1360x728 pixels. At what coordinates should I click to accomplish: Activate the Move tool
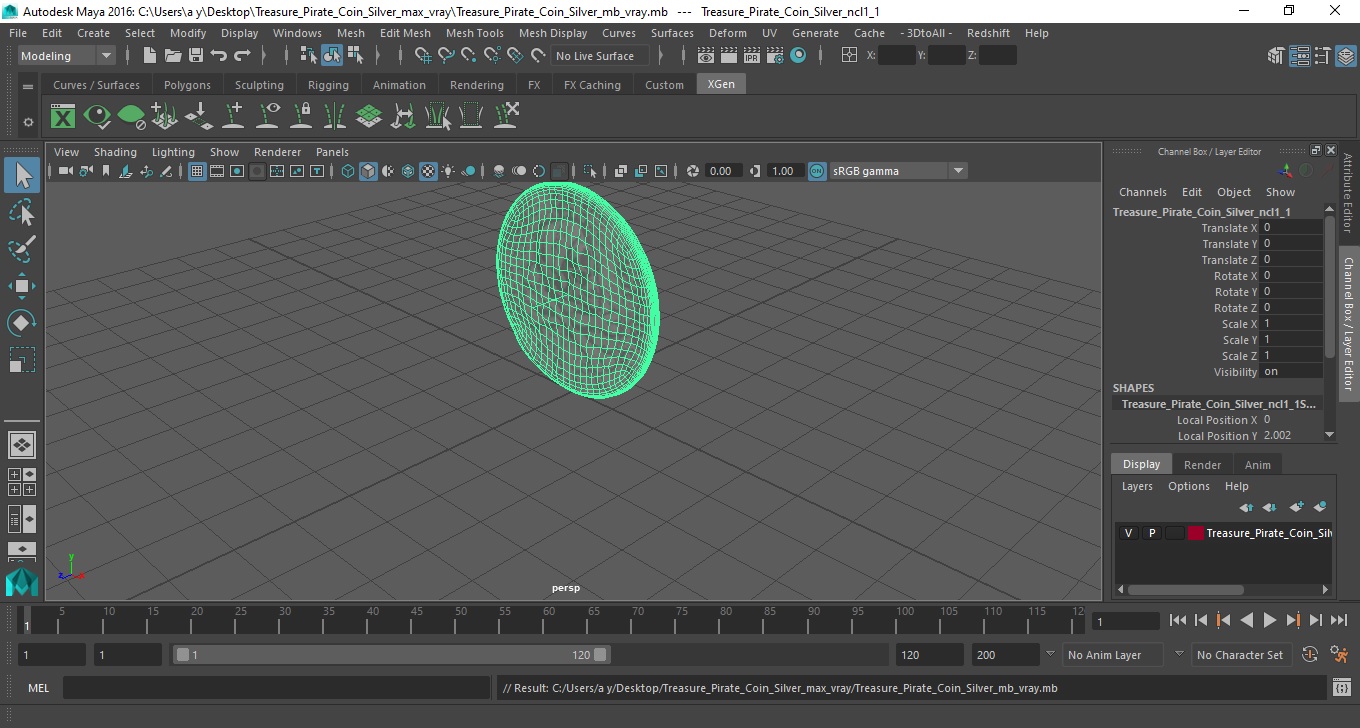(22, 286)
